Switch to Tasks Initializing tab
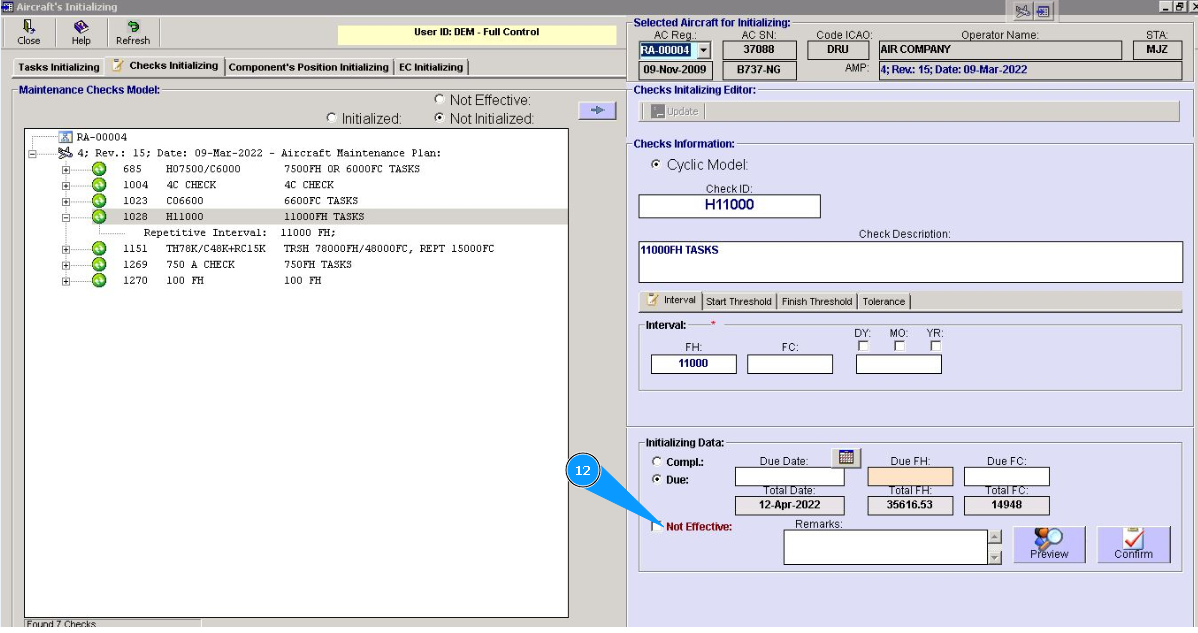Screen dimensions: 1198x633 (x=59, y=67)
